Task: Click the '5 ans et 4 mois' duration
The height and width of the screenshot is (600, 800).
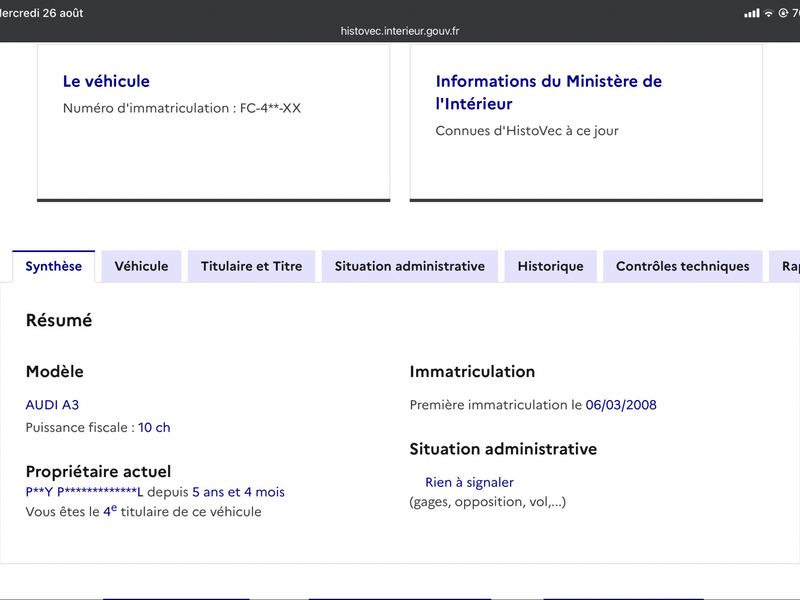Action: point(238,492)
